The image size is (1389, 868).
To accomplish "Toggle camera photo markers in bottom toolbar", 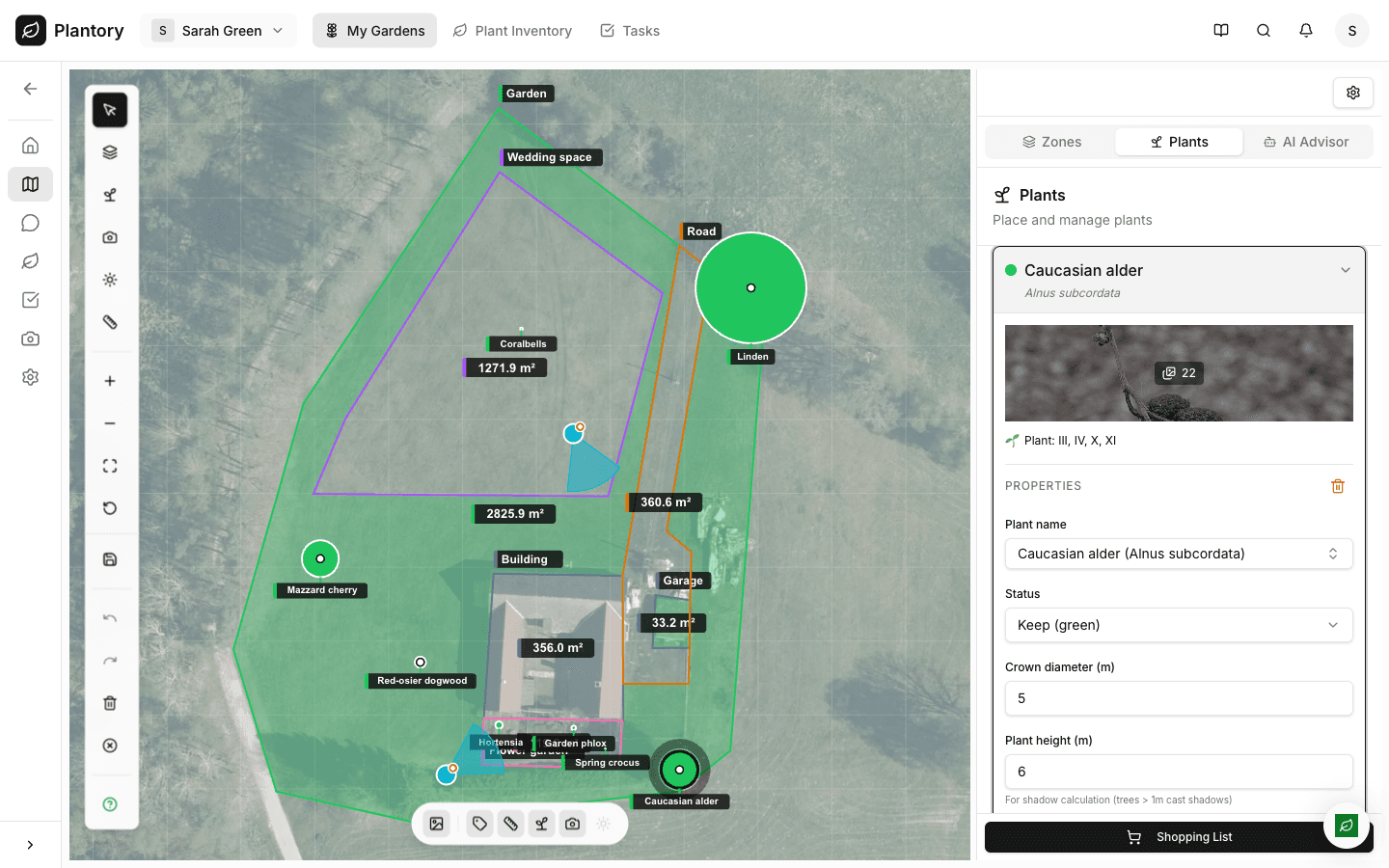I will [x=573, y=824].
